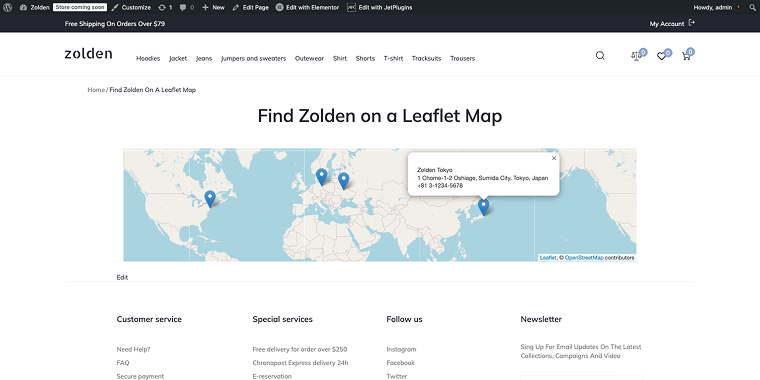Go to Home breadcrumb link

tap(96, 90)
